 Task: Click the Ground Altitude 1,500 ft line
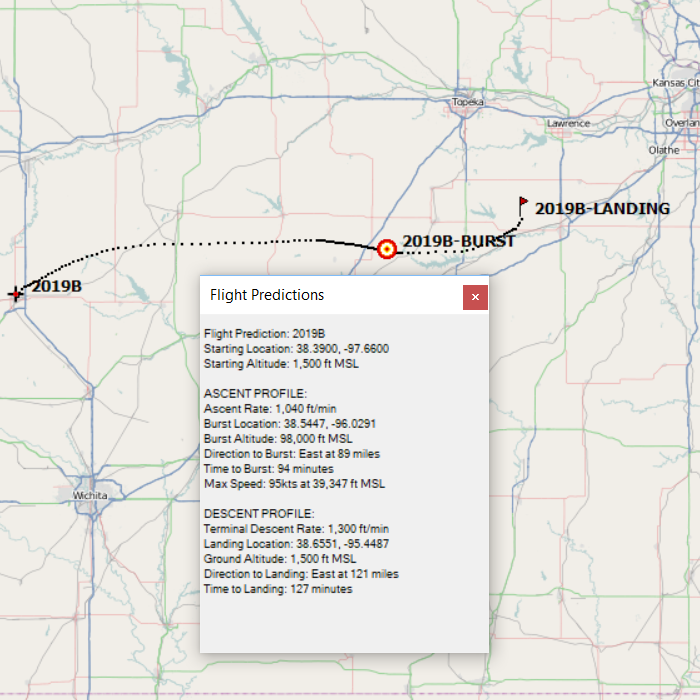coord(280,559)
